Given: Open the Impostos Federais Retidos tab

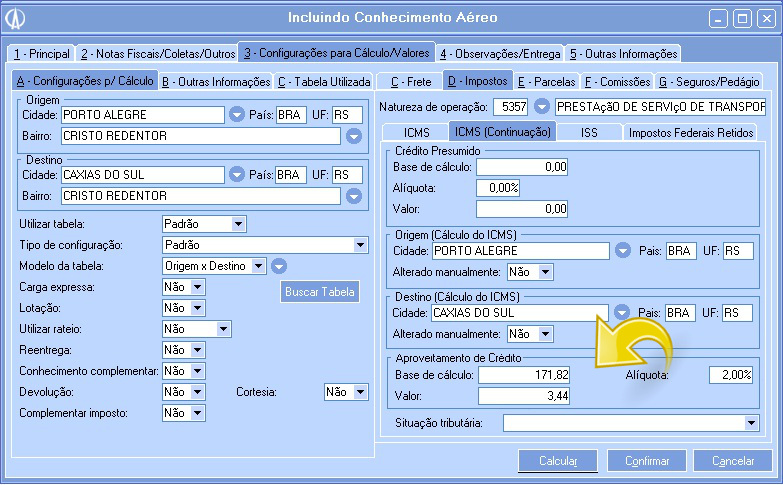Looking at the screenshot, I should point(691,132).
